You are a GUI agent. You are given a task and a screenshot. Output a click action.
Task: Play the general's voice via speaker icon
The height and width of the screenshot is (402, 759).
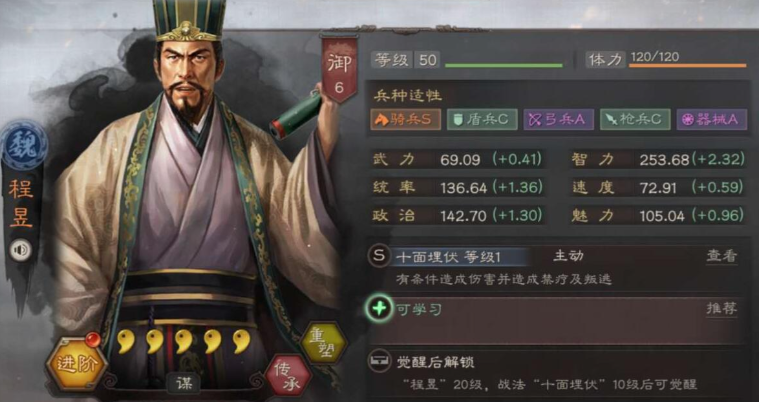tap(21, 250)
